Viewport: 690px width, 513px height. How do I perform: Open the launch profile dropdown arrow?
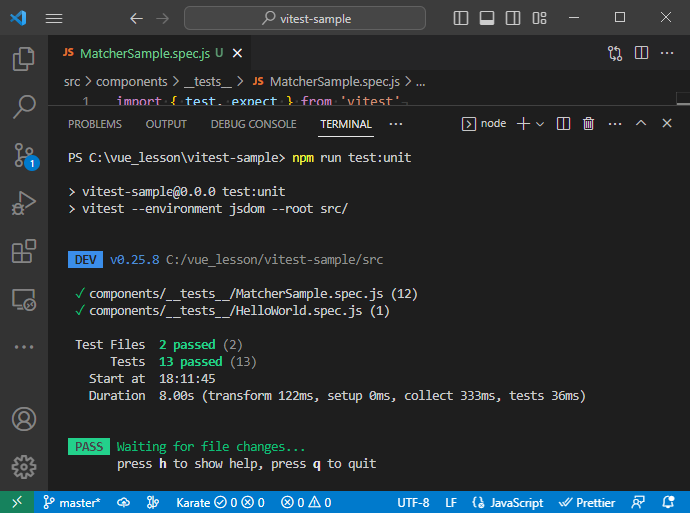[540, 124]
